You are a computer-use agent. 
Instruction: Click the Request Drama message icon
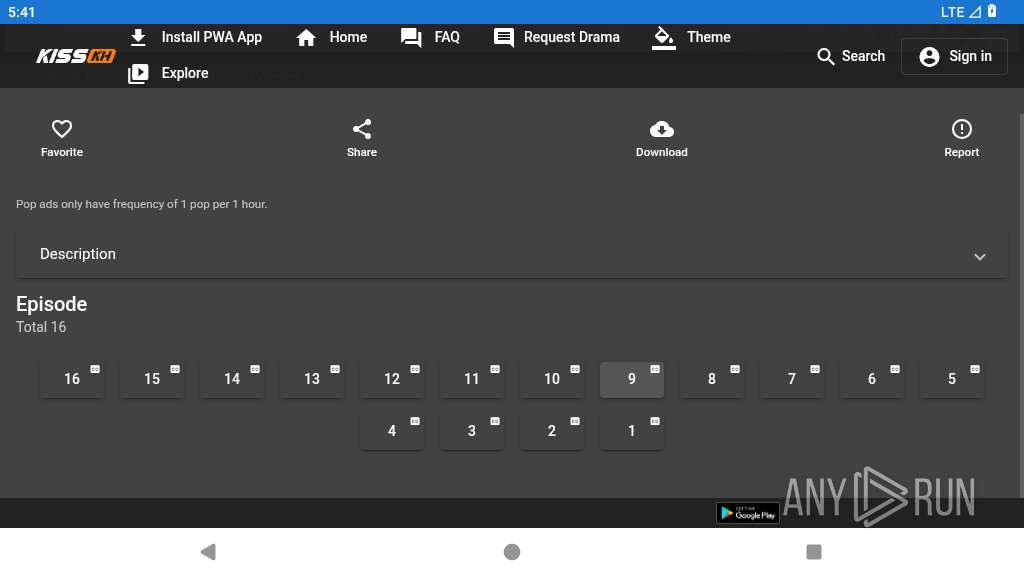pyautogui.click(x=504, y=37)
